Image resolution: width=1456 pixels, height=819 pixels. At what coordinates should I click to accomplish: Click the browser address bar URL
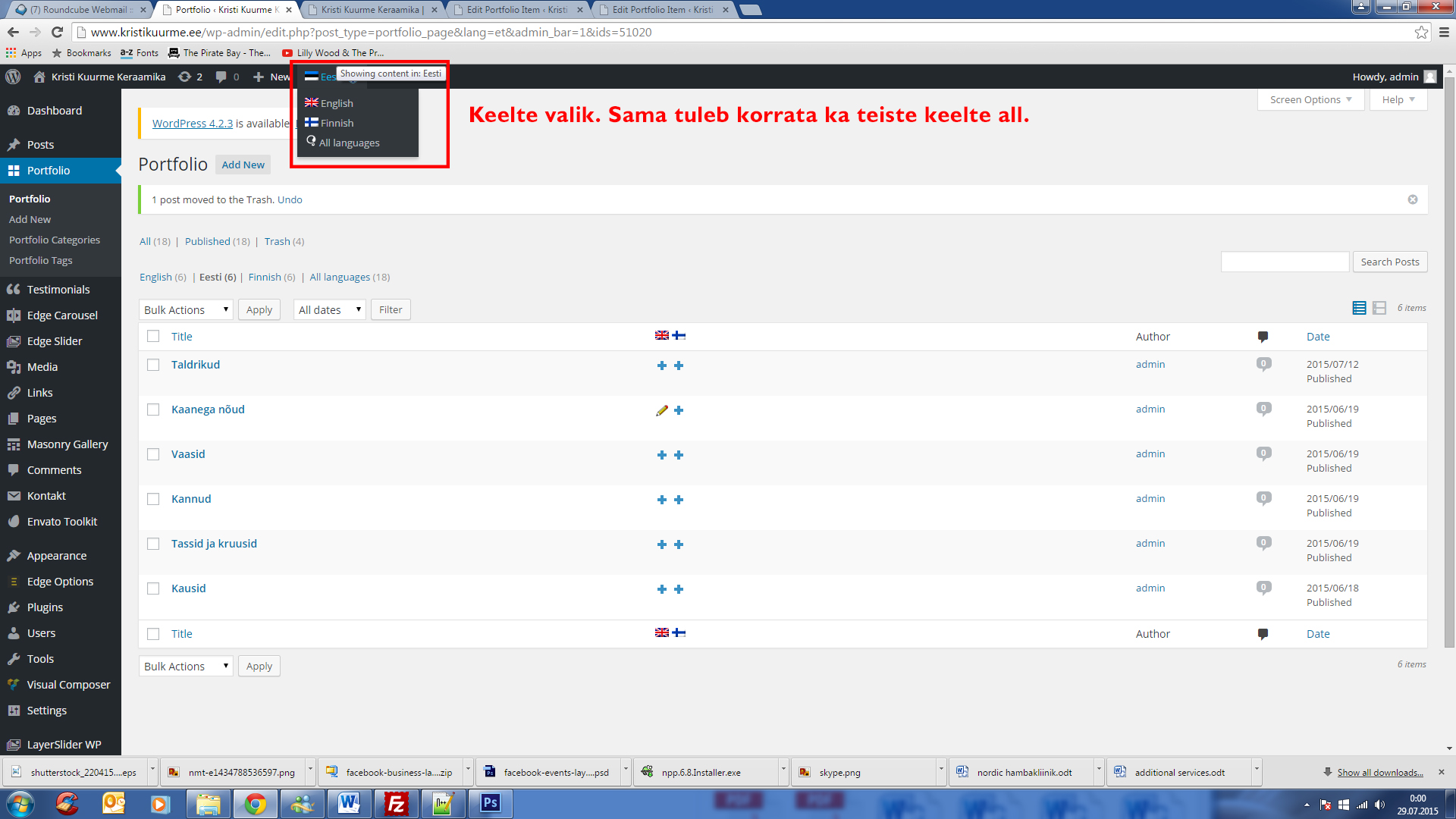click(x=372, y=32)
